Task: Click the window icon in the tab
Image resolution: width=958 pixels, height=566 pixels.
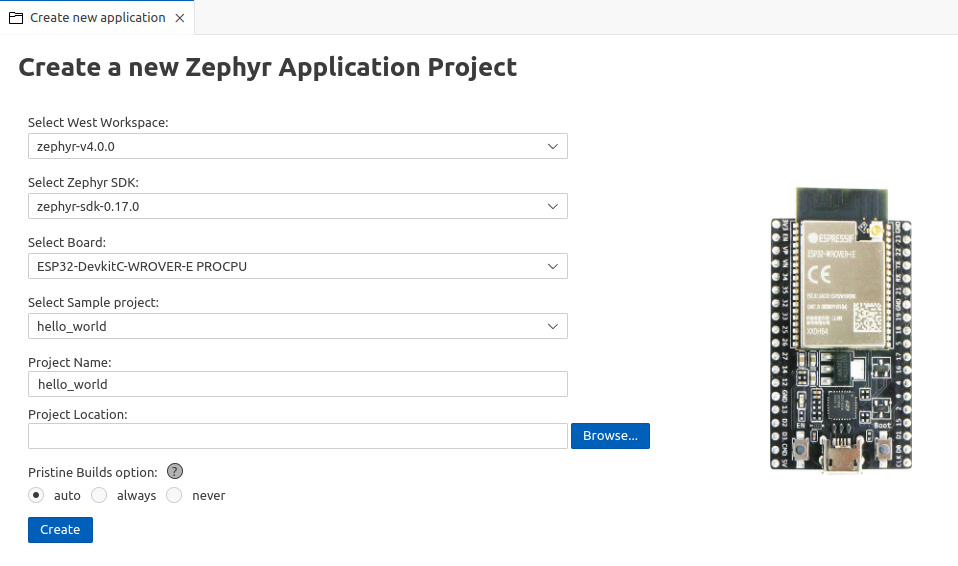Action: [16, 18]
